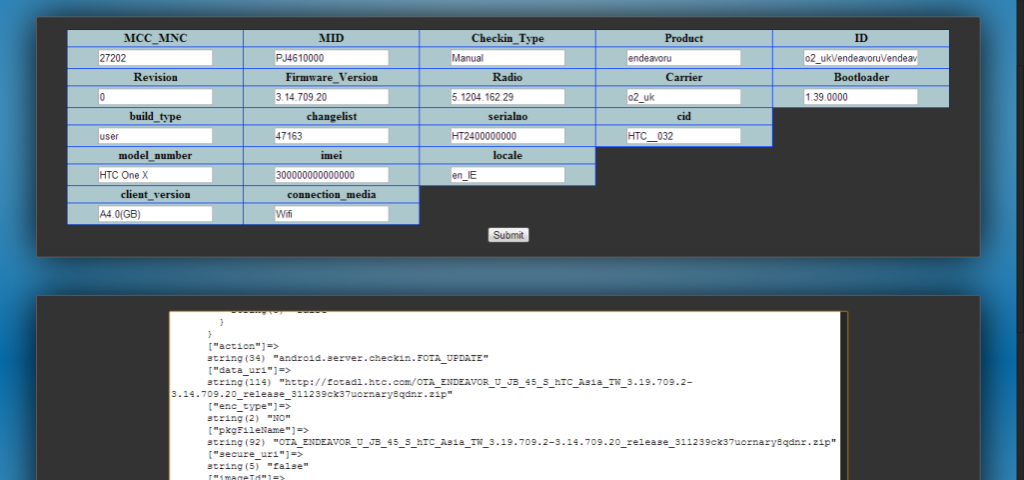The image size is (1024, 480).
Task: Click the model_number field HTC One X
Action: click(155, 175)
